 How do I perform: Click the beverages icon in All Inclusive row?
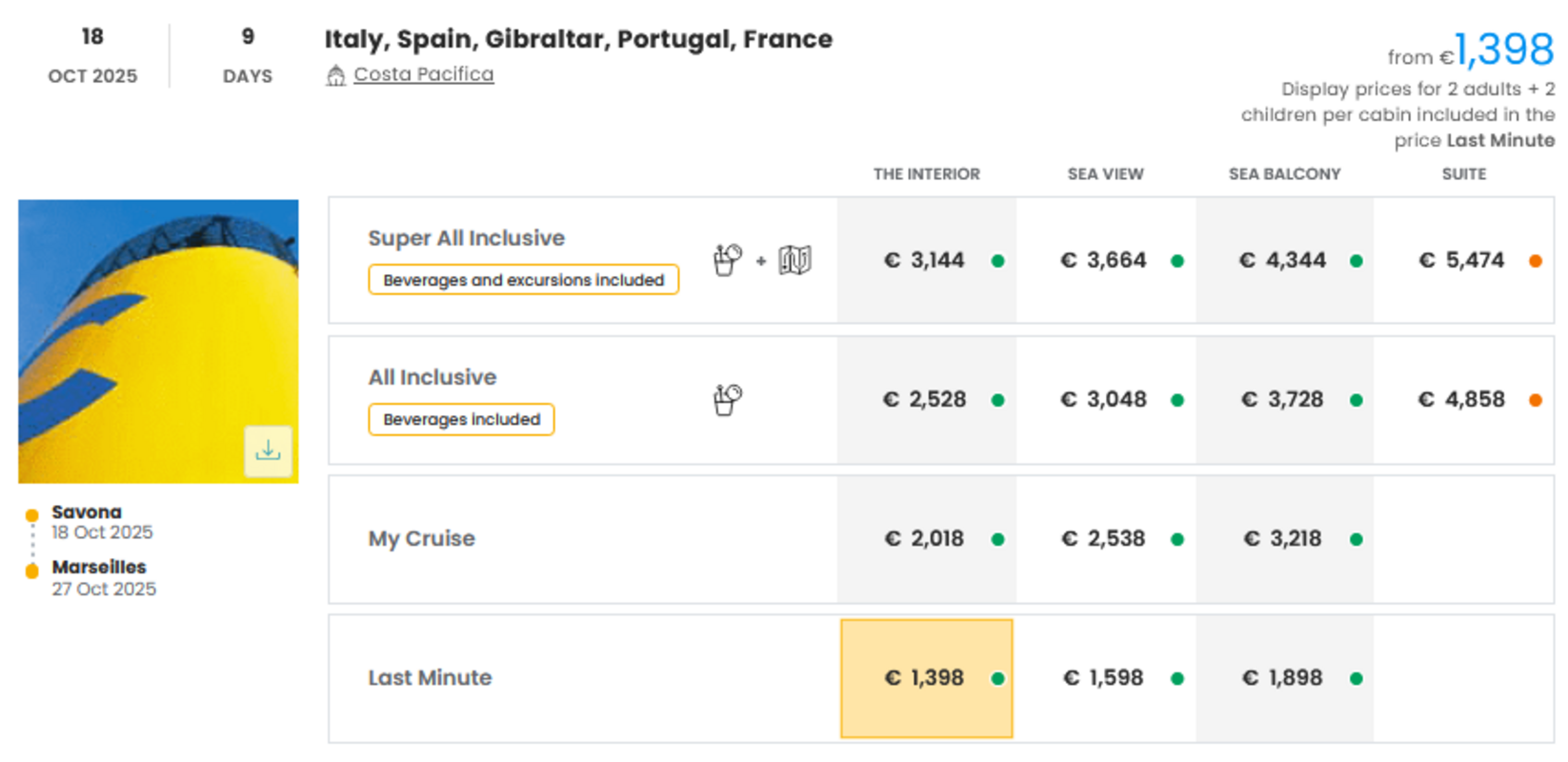[x=728, y=399]
